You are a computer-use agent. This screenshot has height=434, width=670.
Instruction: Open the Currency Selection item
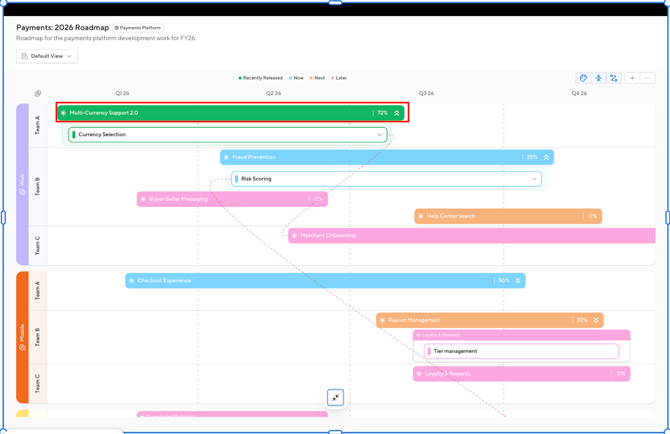coord(228,135)
